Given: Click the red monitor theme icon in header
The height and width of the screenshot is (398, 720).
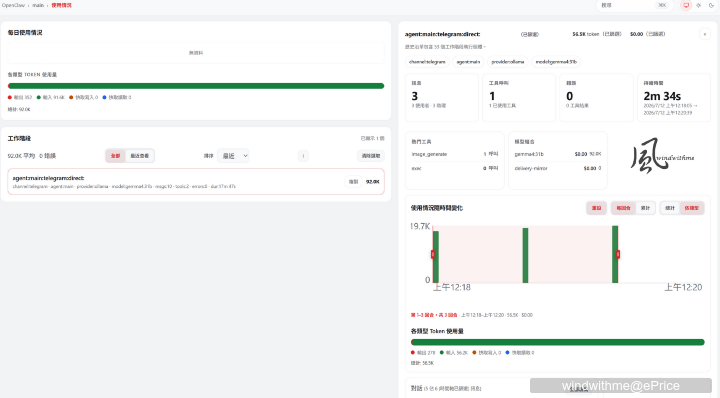Looking at the screenshot, I should pos(686,6).
